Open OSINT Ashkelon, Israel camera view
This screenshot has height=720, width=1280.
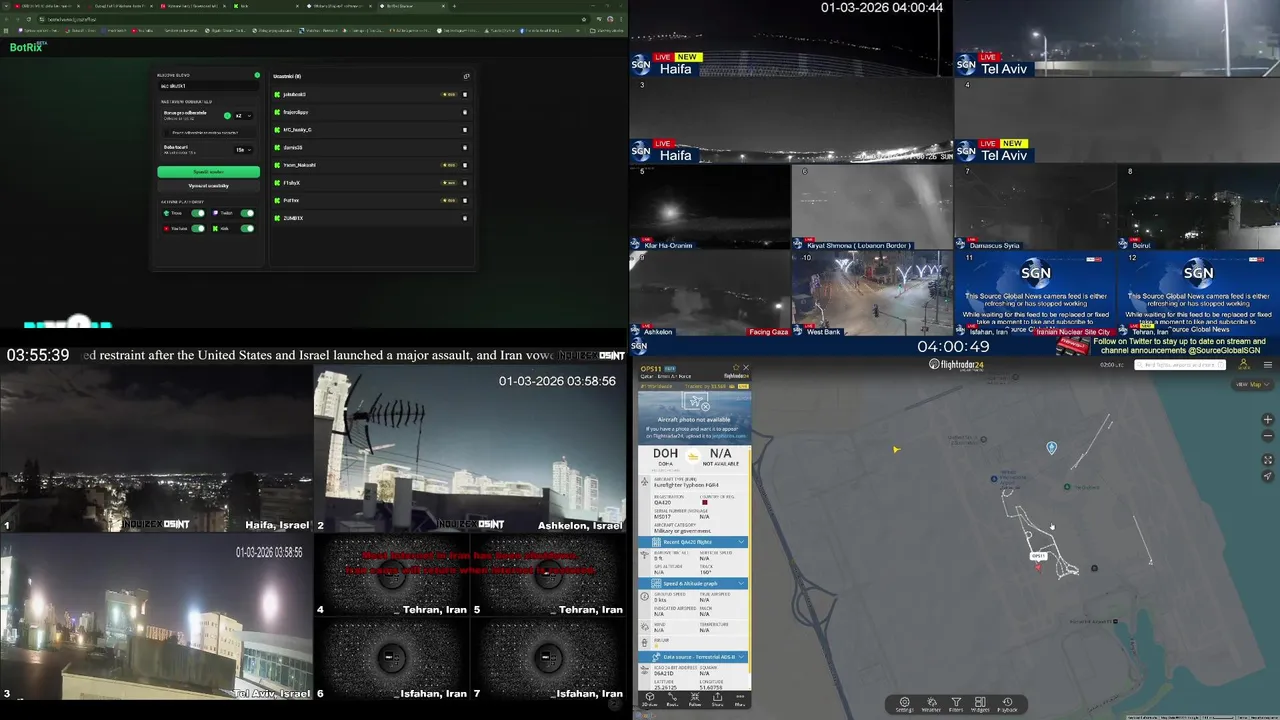coord(470,449)
